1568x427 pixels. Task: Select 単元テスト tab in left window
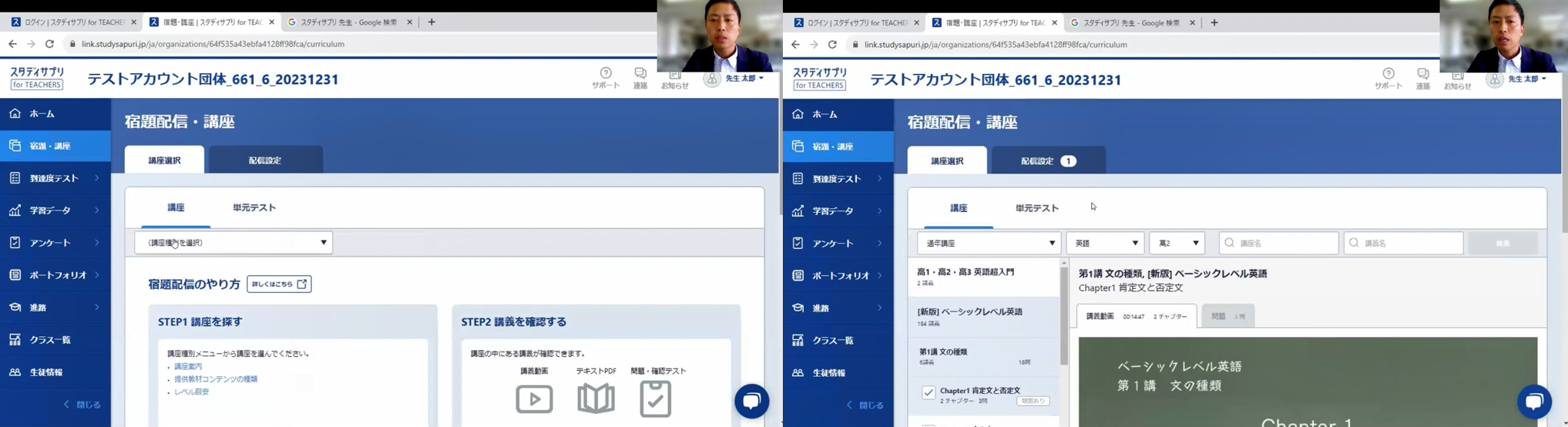[x=254, y=207]
